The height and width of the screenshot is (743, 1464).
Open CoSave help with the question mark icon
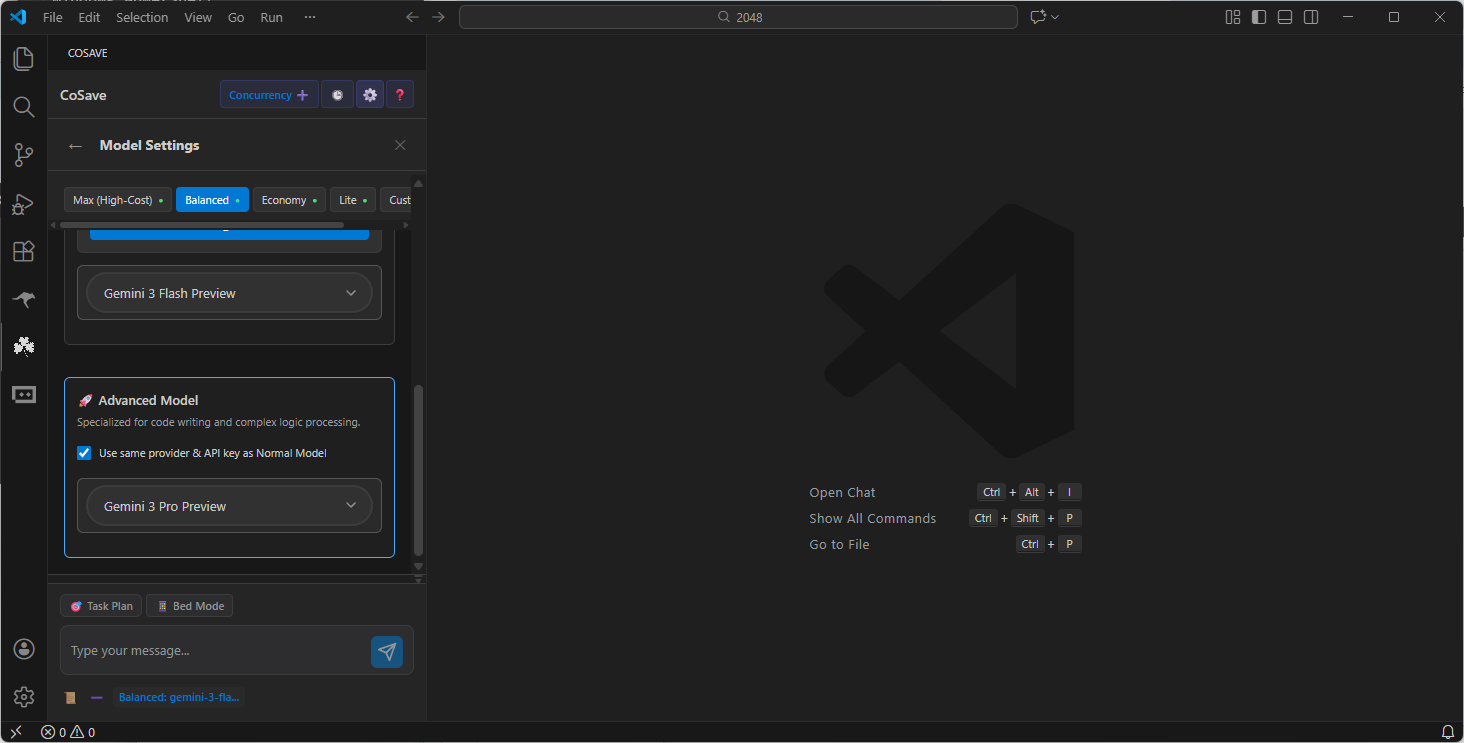[400, 94]
